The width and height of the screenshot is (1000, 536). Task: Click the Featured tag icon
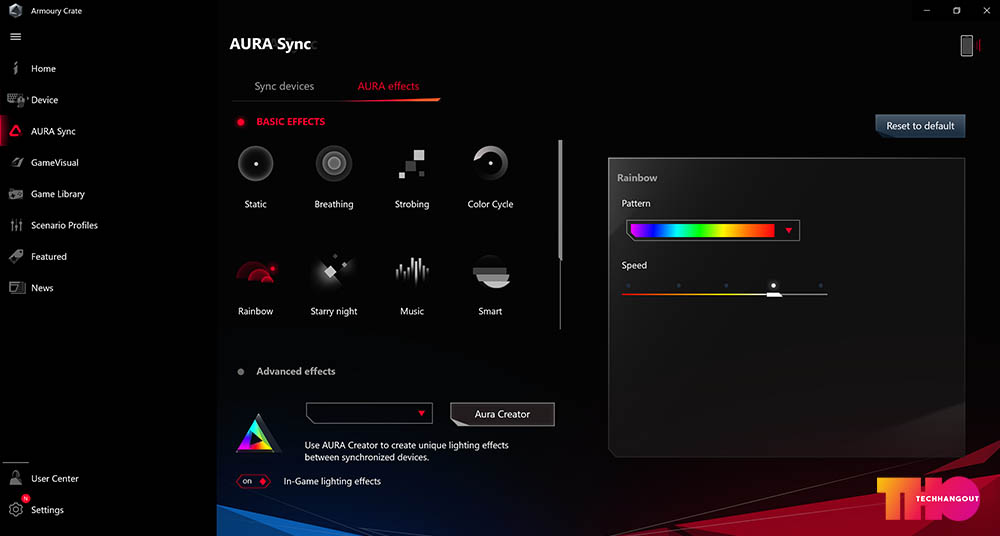click(16, 257)
